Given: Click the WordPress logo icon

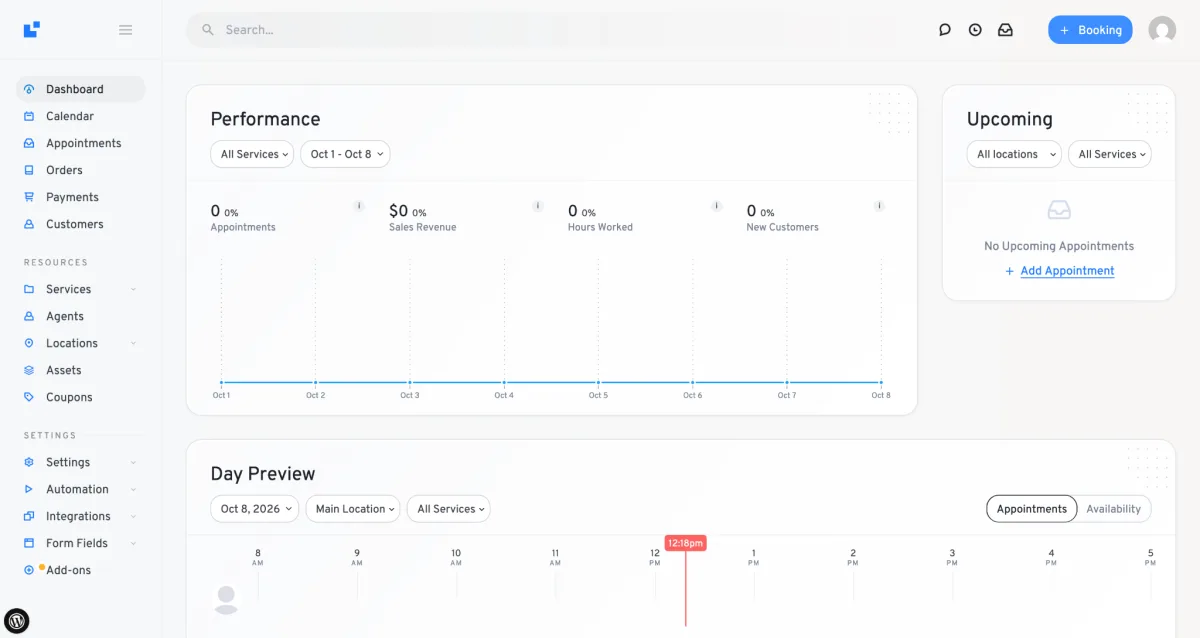Looking at the screenshot, I should 17,620.
